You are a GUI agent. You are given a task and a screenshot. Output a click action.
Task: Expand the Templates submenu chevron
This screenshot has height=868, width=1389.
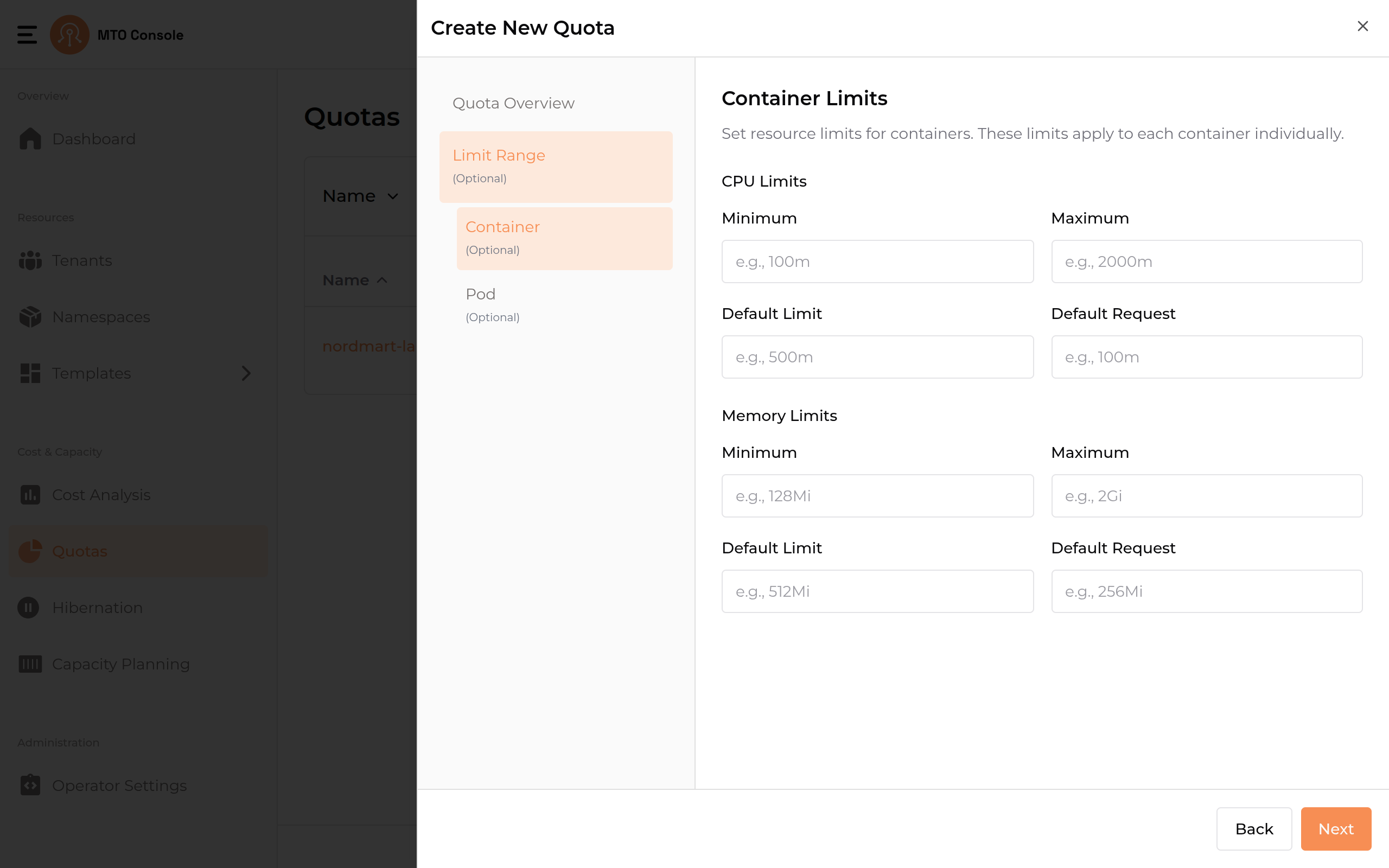click(x=246, y=373)
